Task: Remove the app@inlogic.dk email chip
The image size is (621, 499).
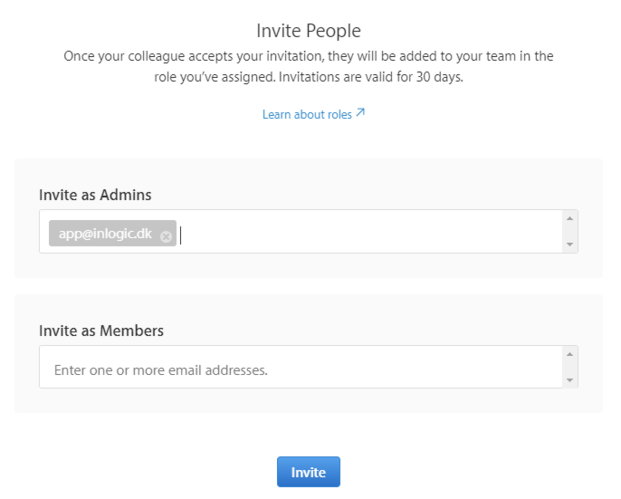Action: (166, 237)
